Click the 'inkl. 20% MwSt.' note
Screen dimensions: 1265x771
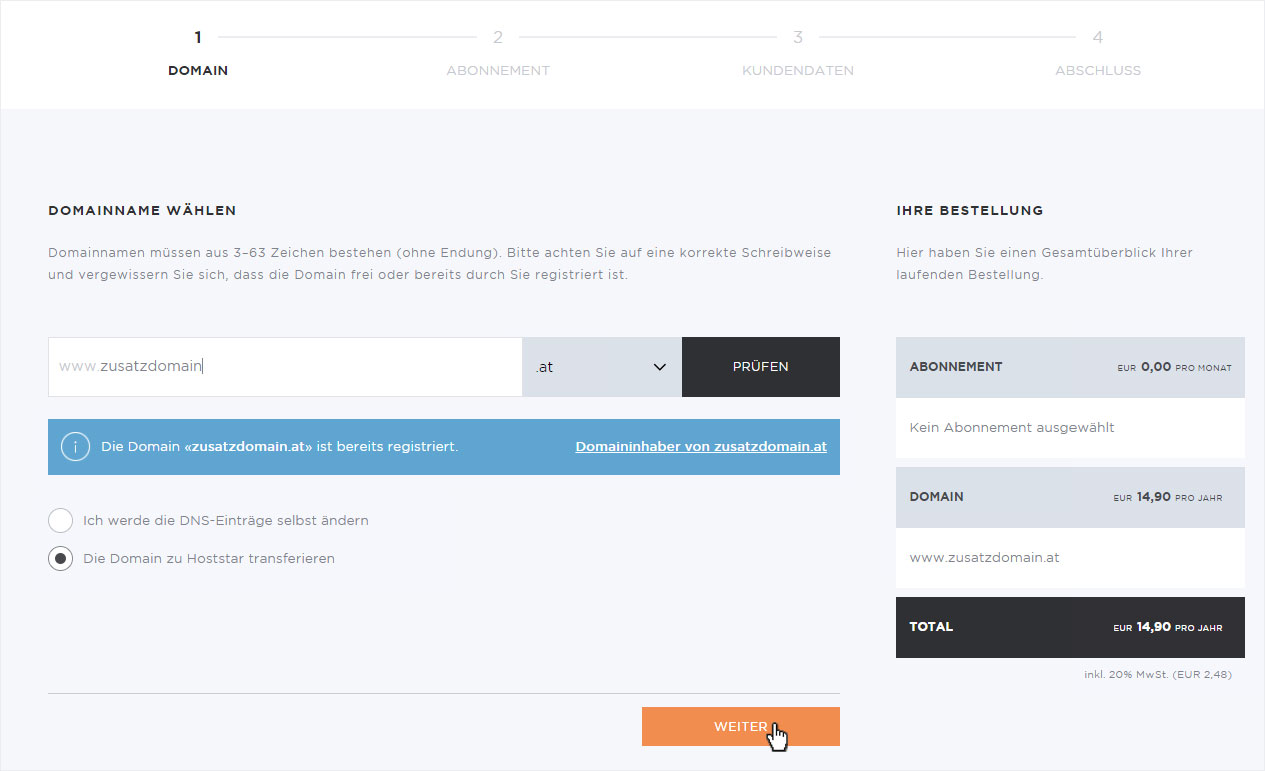coord(1158,675)
